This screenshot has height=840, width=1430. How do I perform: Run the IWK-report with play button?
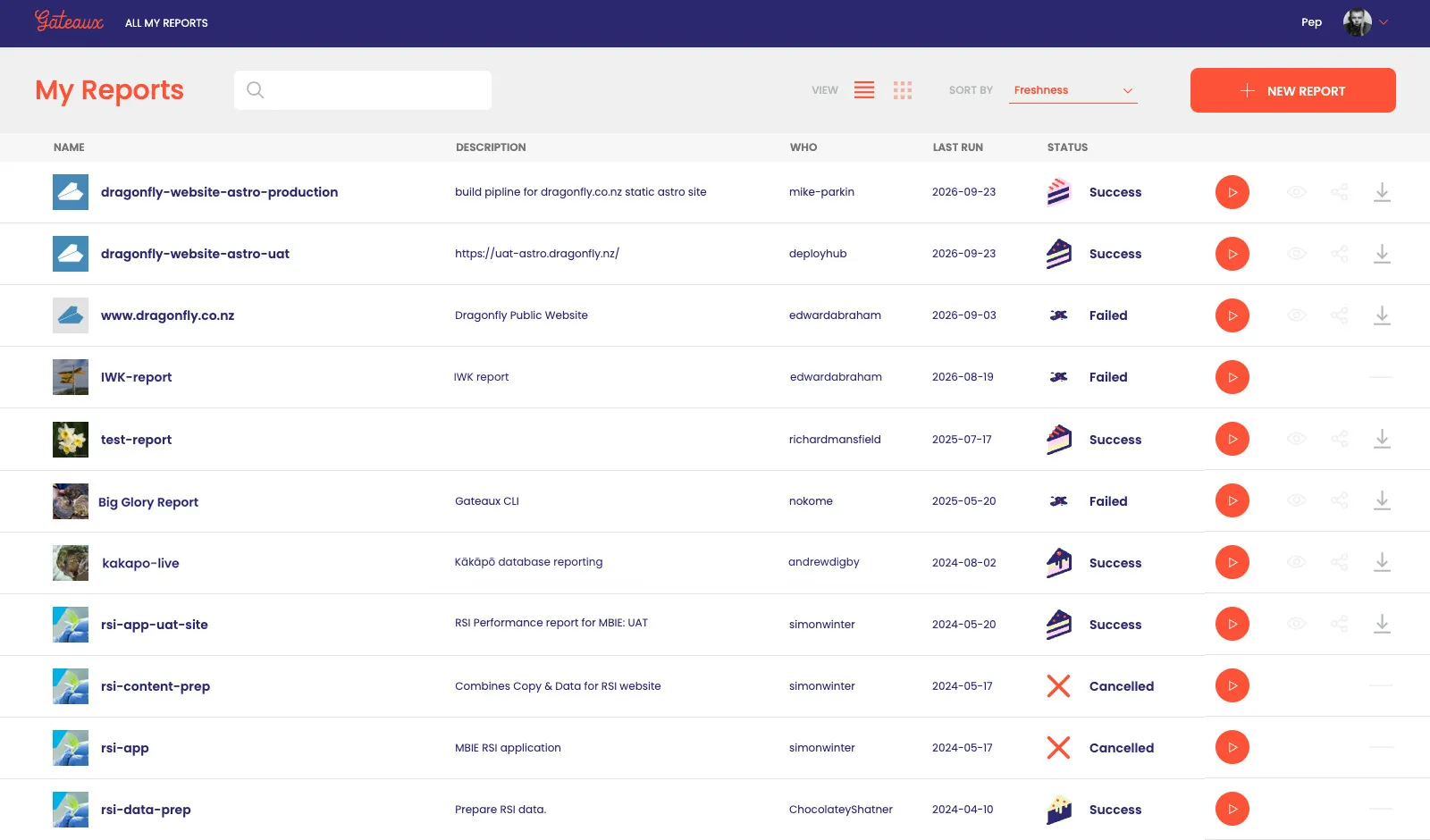(x=1232, y=377)
